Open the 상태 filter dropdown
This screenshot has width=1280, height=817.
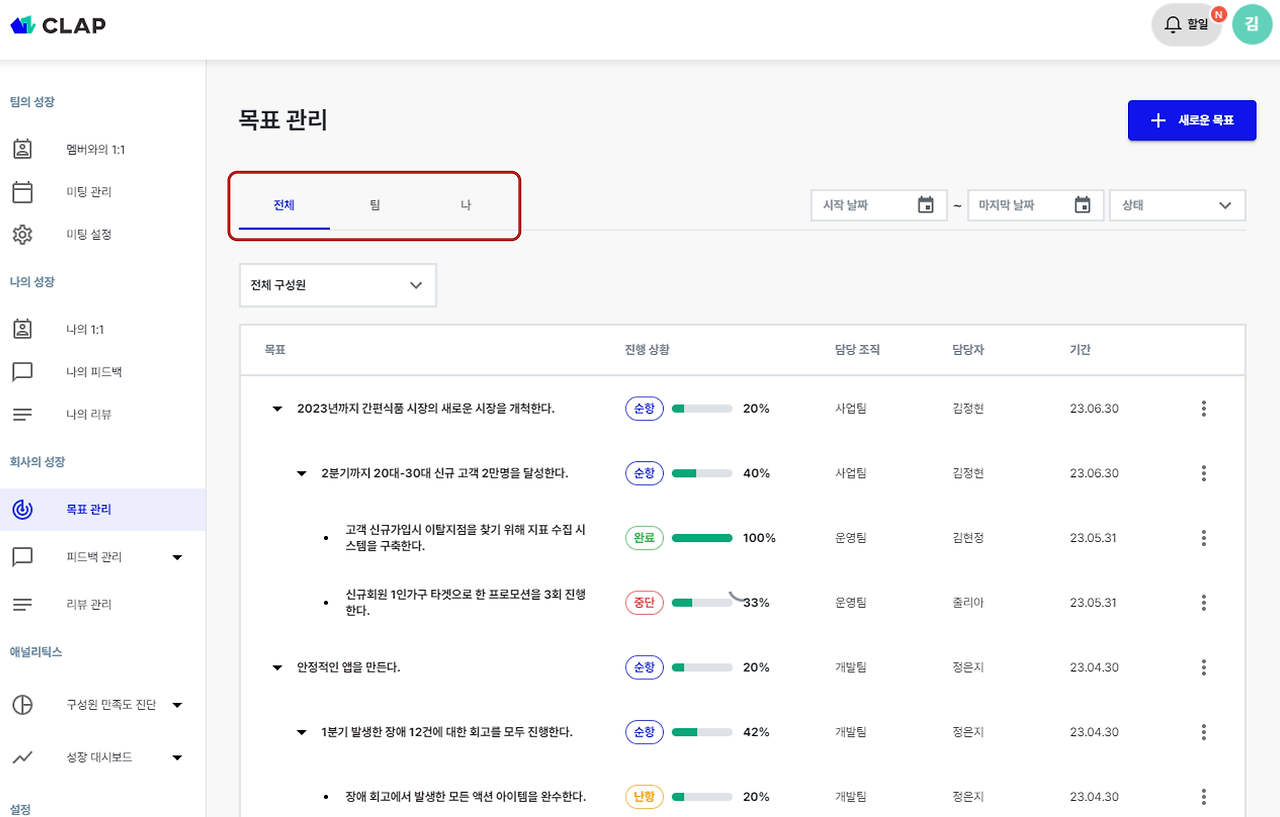pos(1177,205)
